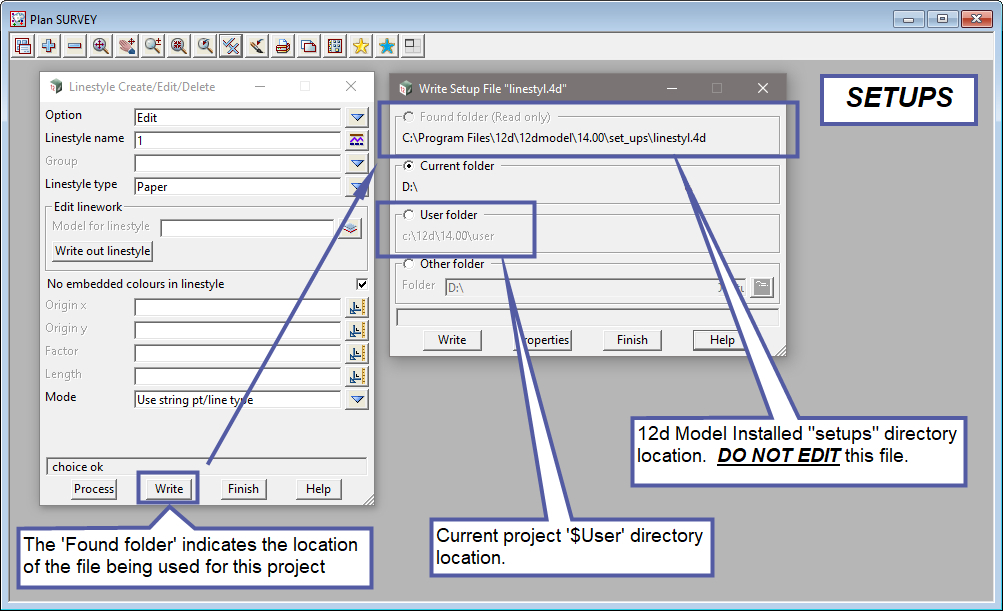The width and height of the screenshot is (1003, 611).
Task: Click the paintbrush redraw toolbar icon
Action: click(x=257, y=46)
